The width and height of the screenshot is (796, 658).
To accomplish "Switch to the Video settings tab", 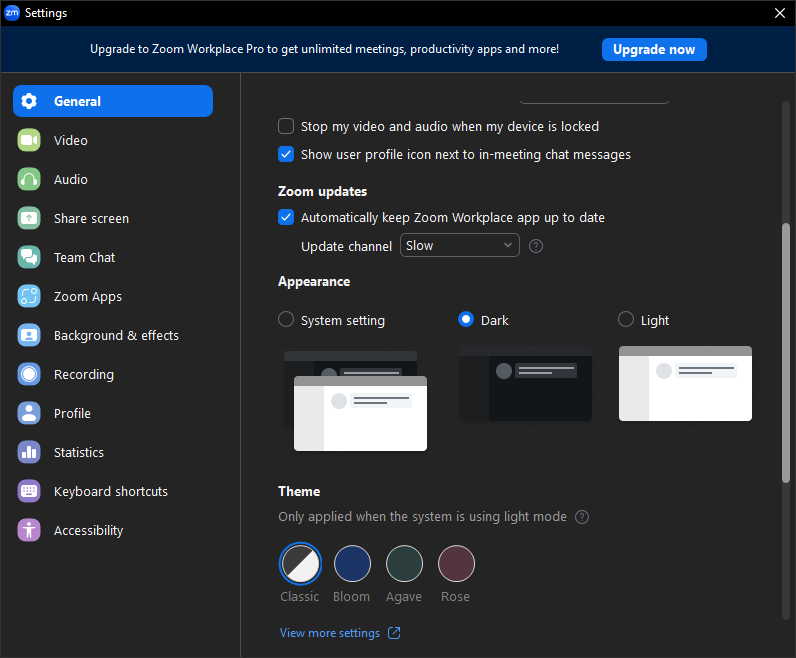I will coord(113,140).
